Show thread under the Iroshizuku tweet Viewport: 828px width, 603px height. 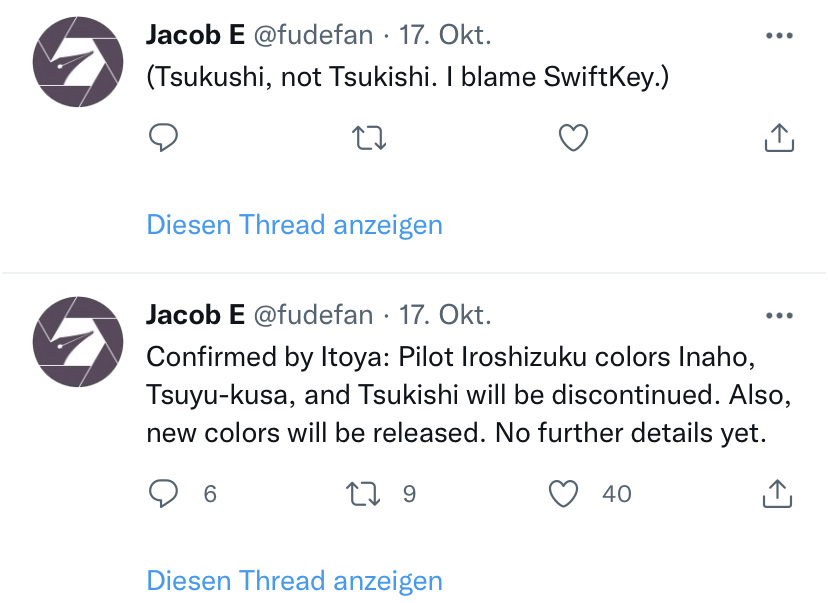pyautogui.click(x=294, y=581)
